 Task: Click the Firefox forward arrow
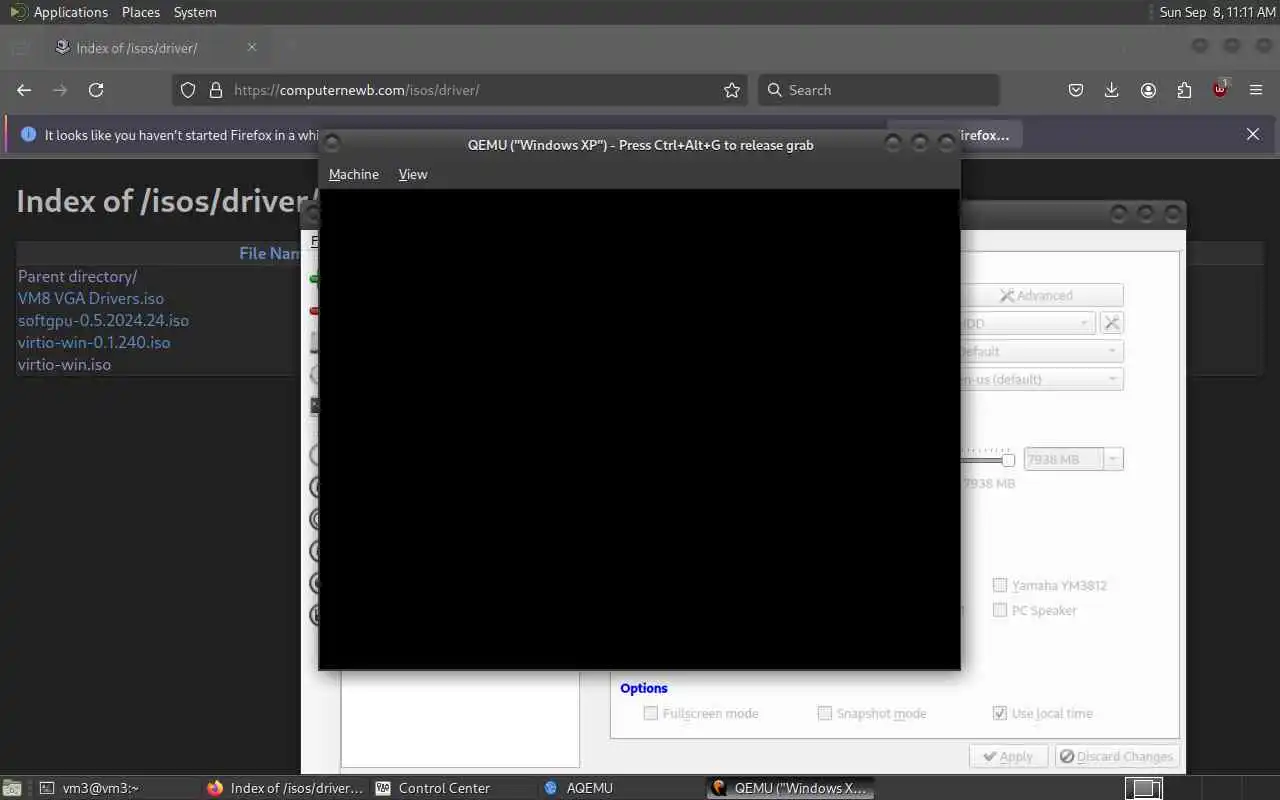(60, 90)
